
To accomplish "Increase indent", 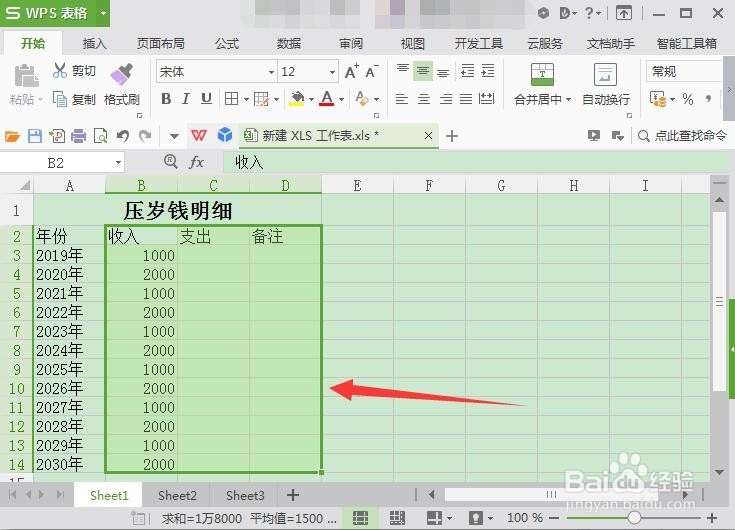I will (488, 71).
